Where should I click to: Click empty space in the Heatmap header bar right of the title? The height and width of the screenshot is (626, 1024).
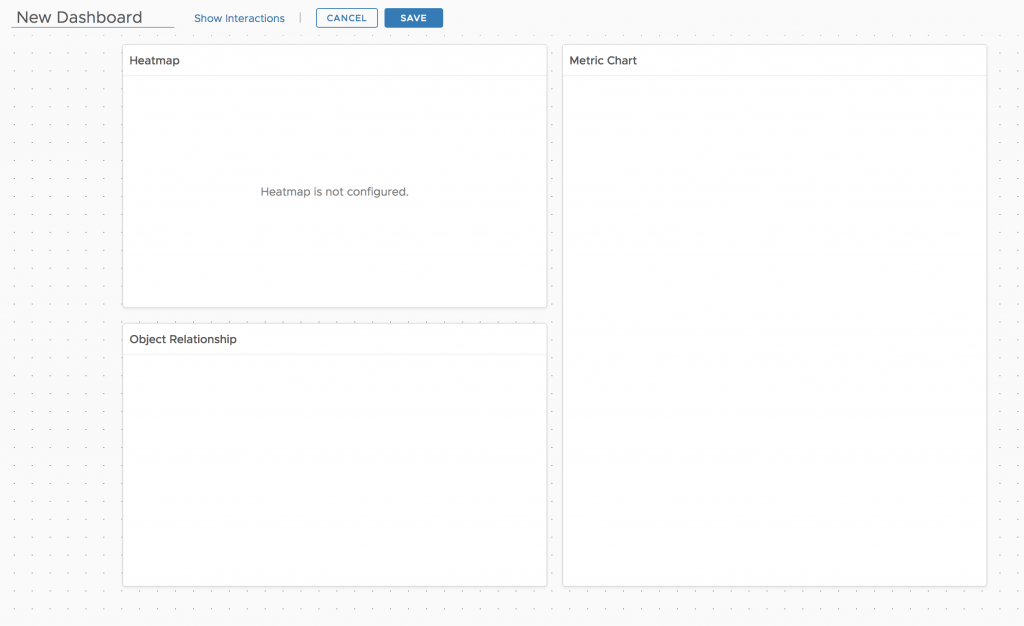[380, 61]
